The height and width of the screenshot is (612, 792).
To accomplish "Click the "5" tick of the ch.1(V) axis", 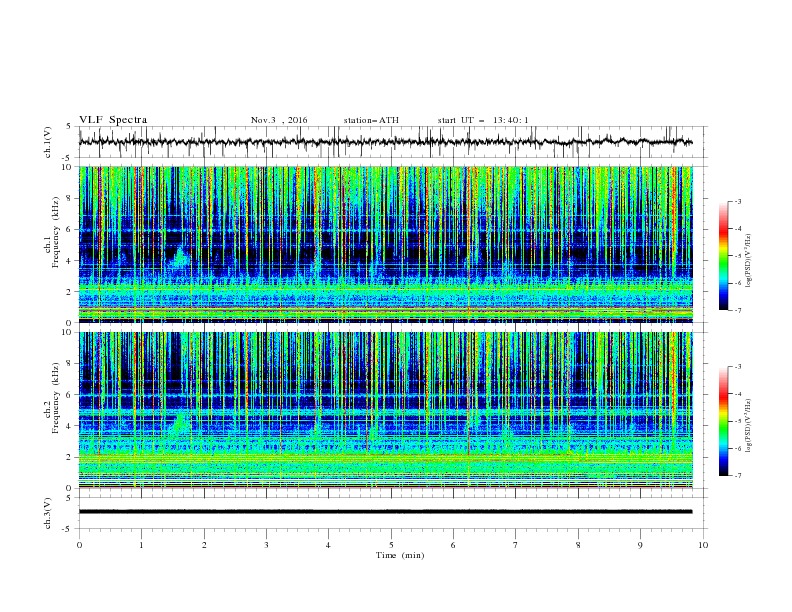I will (69, 126).
